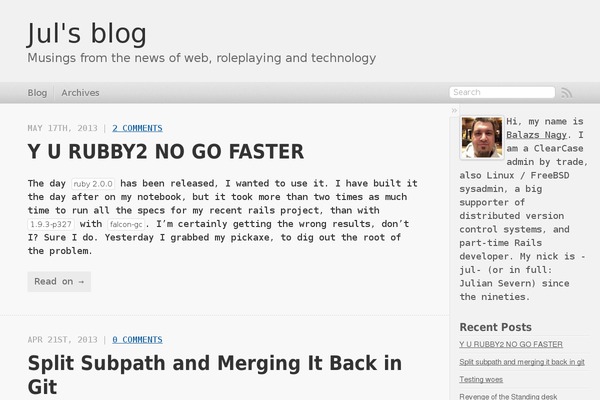Click the "Jul's blog" site title
The image size is (600, 400).
87,32
